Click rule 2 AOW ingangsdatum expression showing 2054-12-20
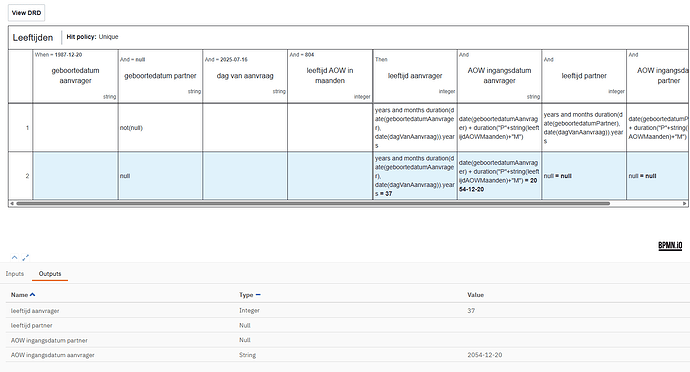 (x=499, y=176)
